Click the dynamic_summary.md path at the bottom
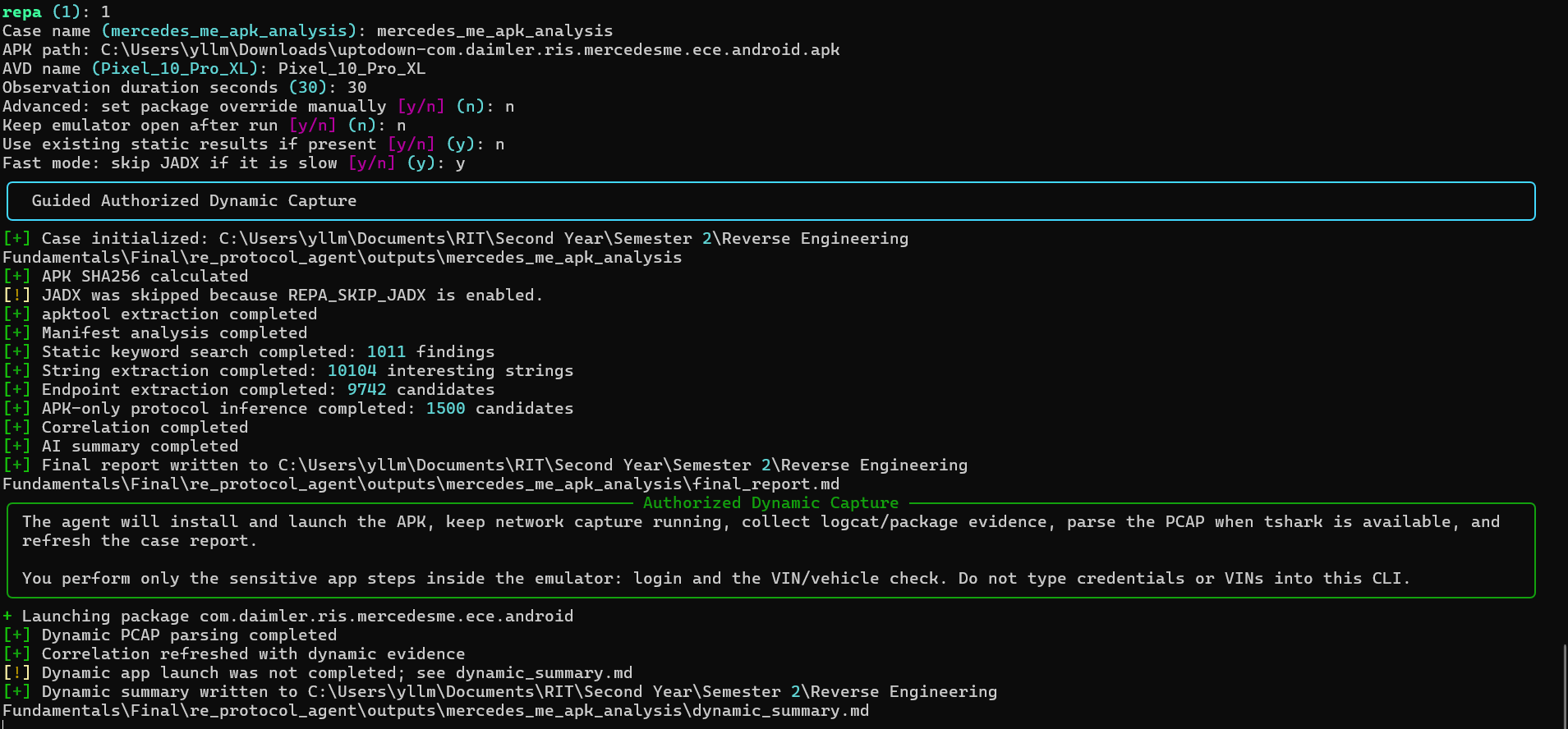 pyautogui.click(x=435, y=711)
